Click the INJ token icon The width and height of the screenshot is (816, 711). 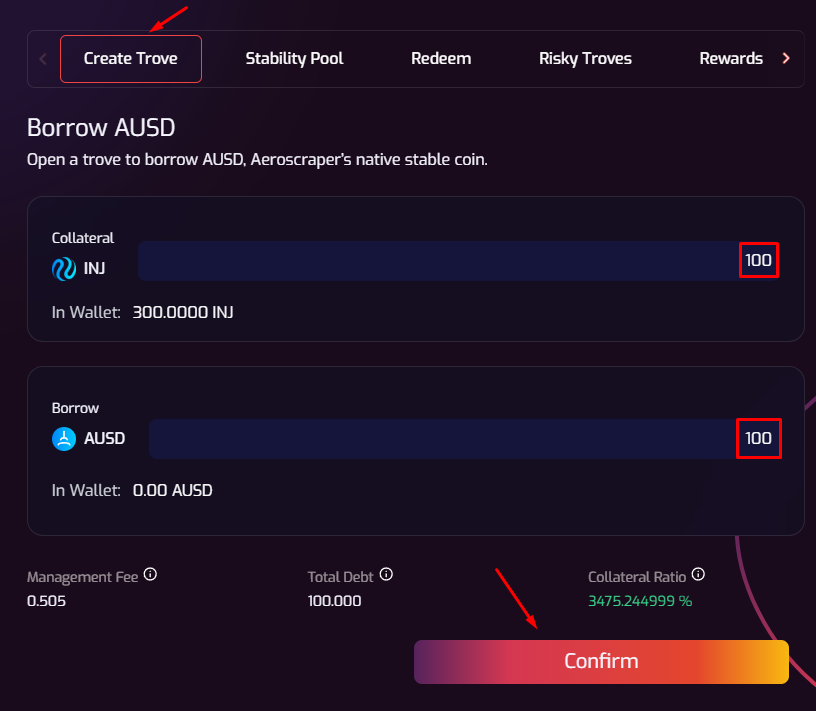(x=64, y=268)
